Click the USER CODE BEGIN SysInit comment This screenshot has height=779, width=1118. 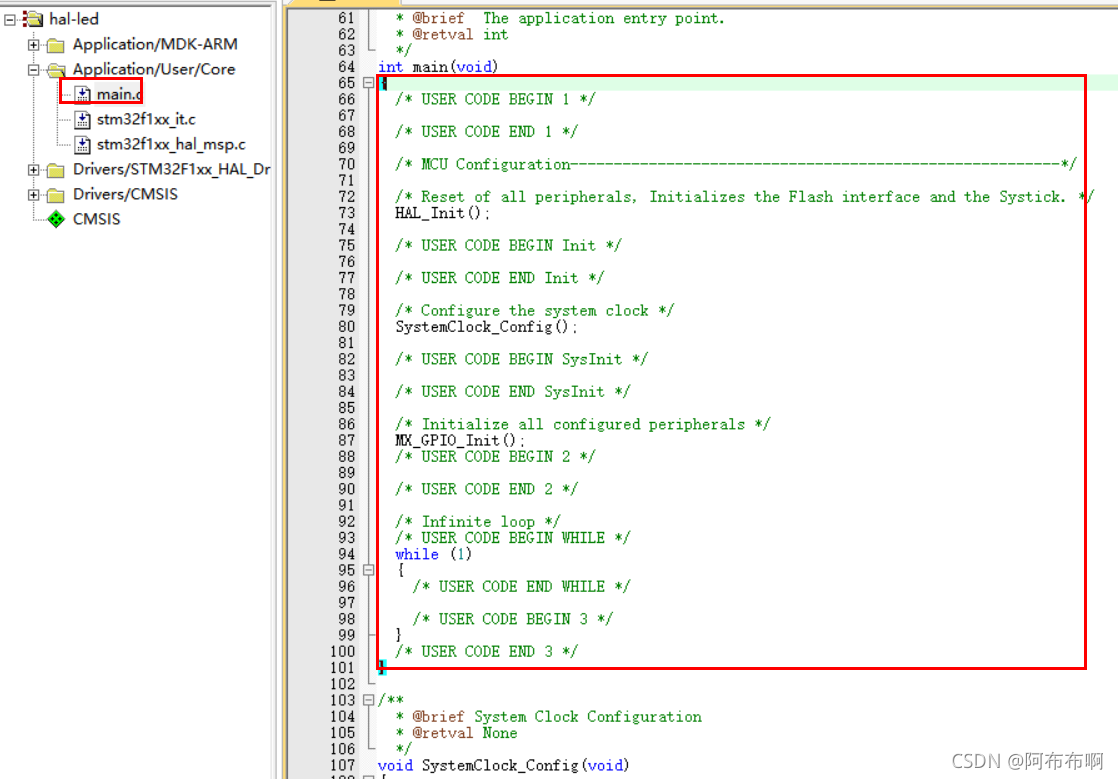click(521, 359)
